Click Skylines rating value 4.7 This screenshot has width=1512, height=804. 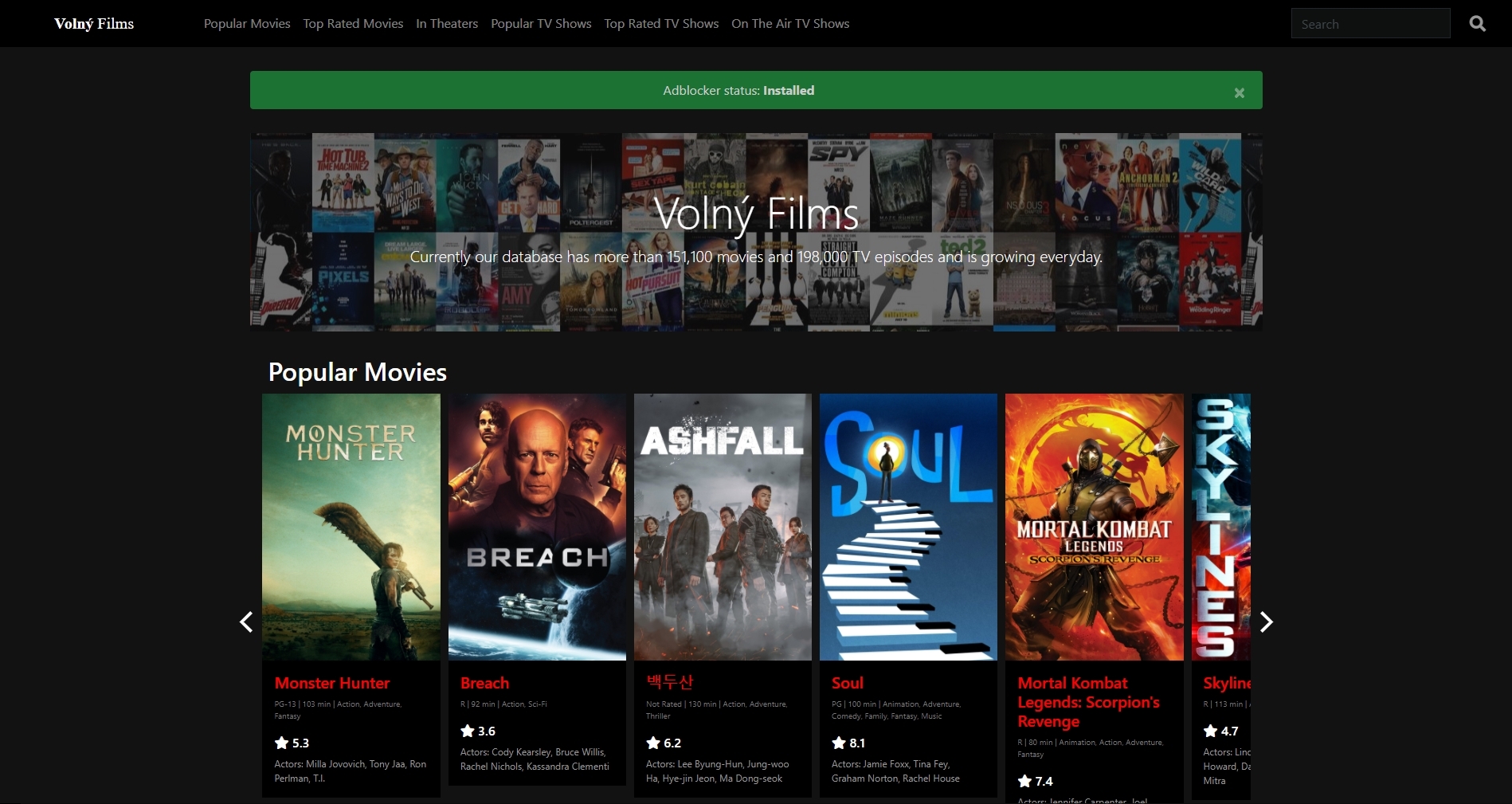(x=1229, y=731)
